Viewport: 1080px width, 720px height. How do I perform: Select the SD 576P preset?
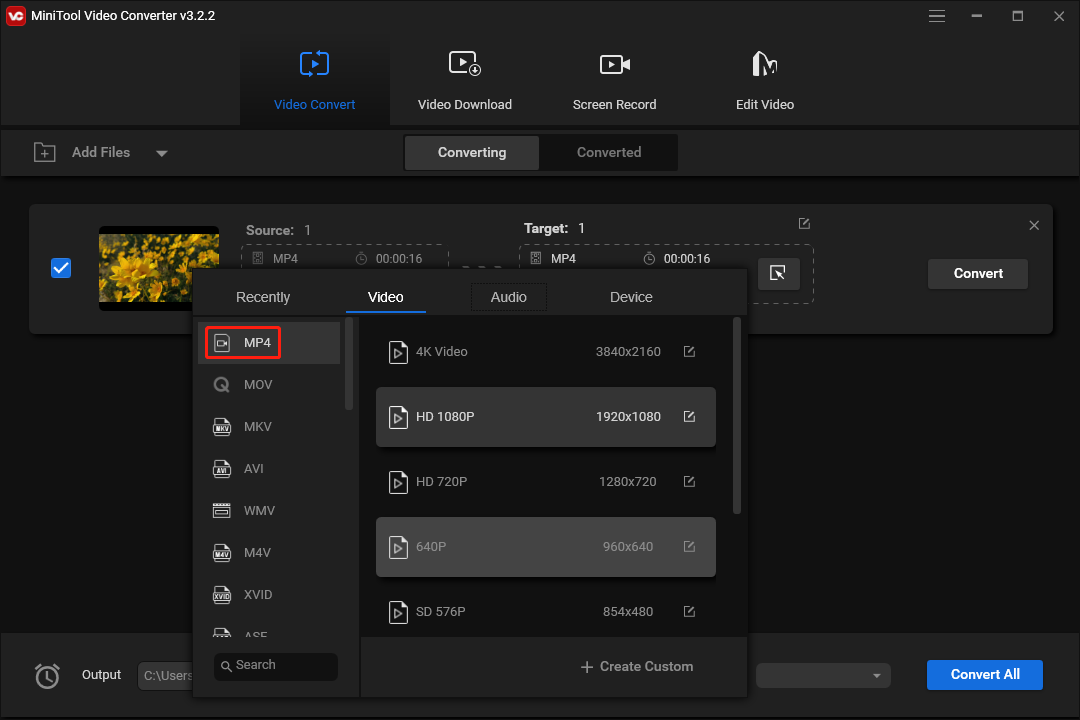[x=546, y=612]
